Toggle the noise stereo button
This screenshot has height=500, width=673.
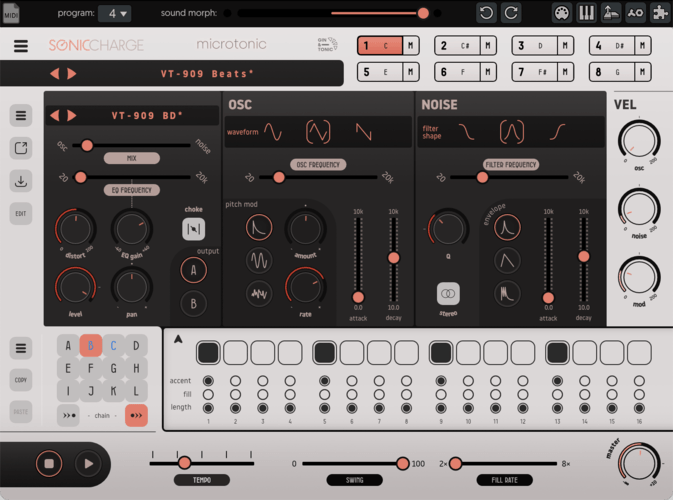[448, 294]
